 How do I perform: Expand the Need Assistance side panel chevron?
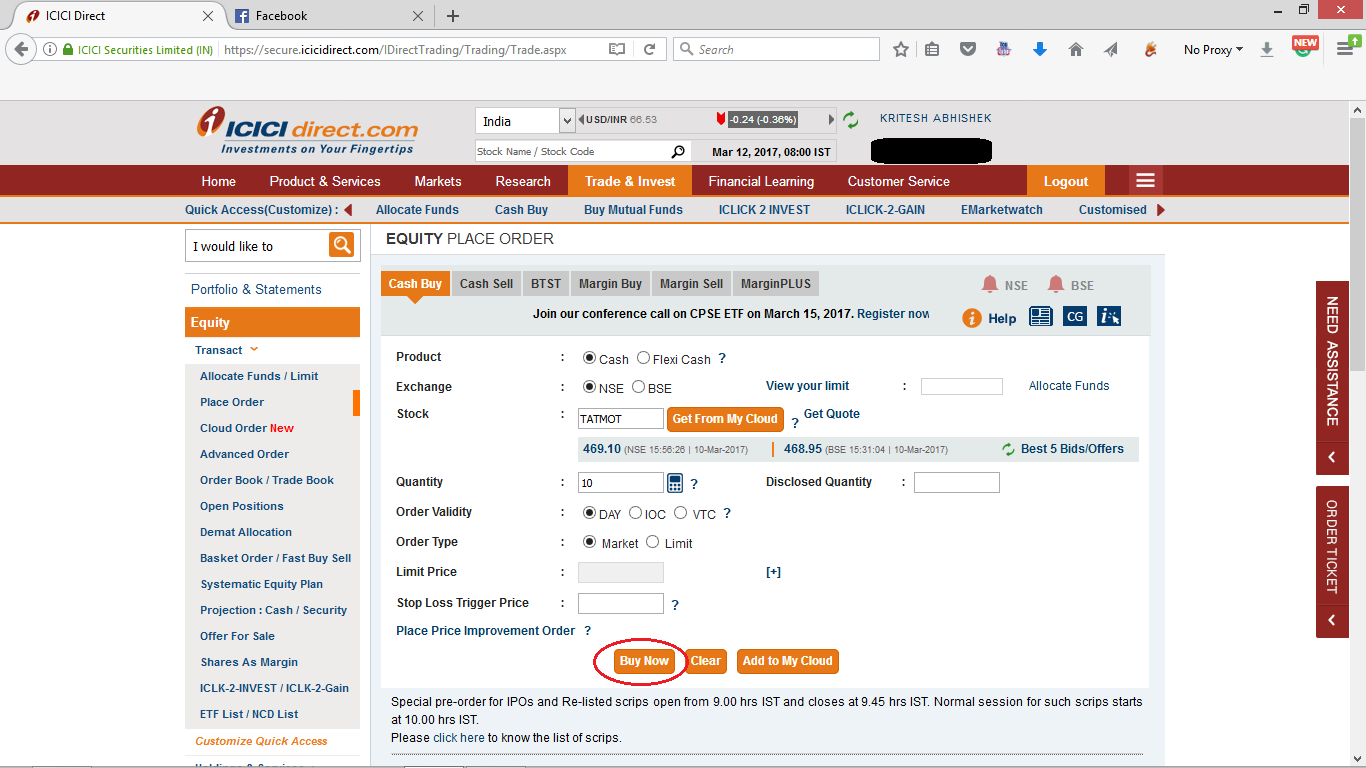pos(1331,457)
